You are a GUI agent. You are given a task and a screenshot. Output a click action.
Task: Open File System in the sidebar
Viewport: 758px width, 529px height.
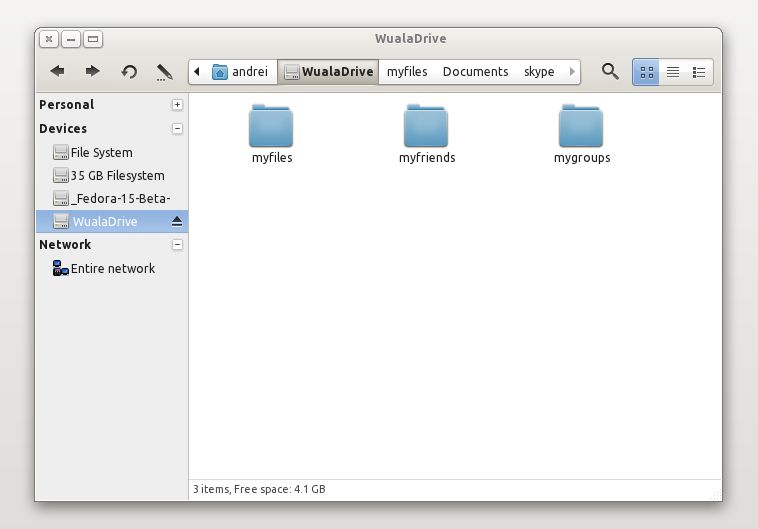coord(112,152)
